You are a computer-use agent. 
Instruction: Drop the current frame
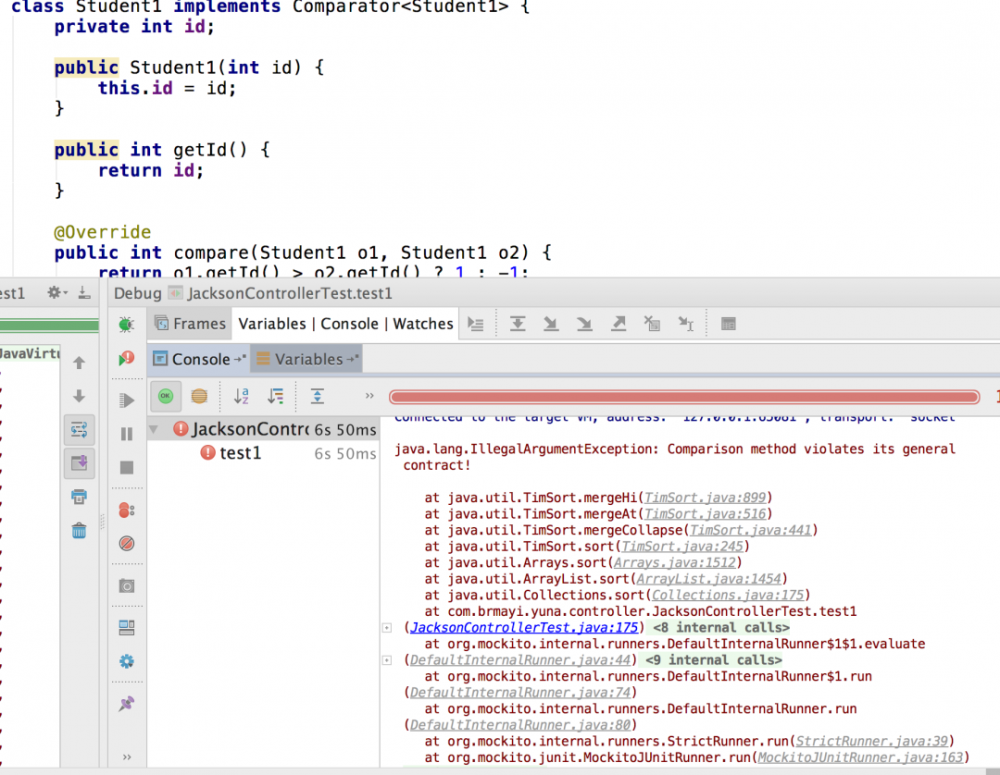[x=652, y=324]
